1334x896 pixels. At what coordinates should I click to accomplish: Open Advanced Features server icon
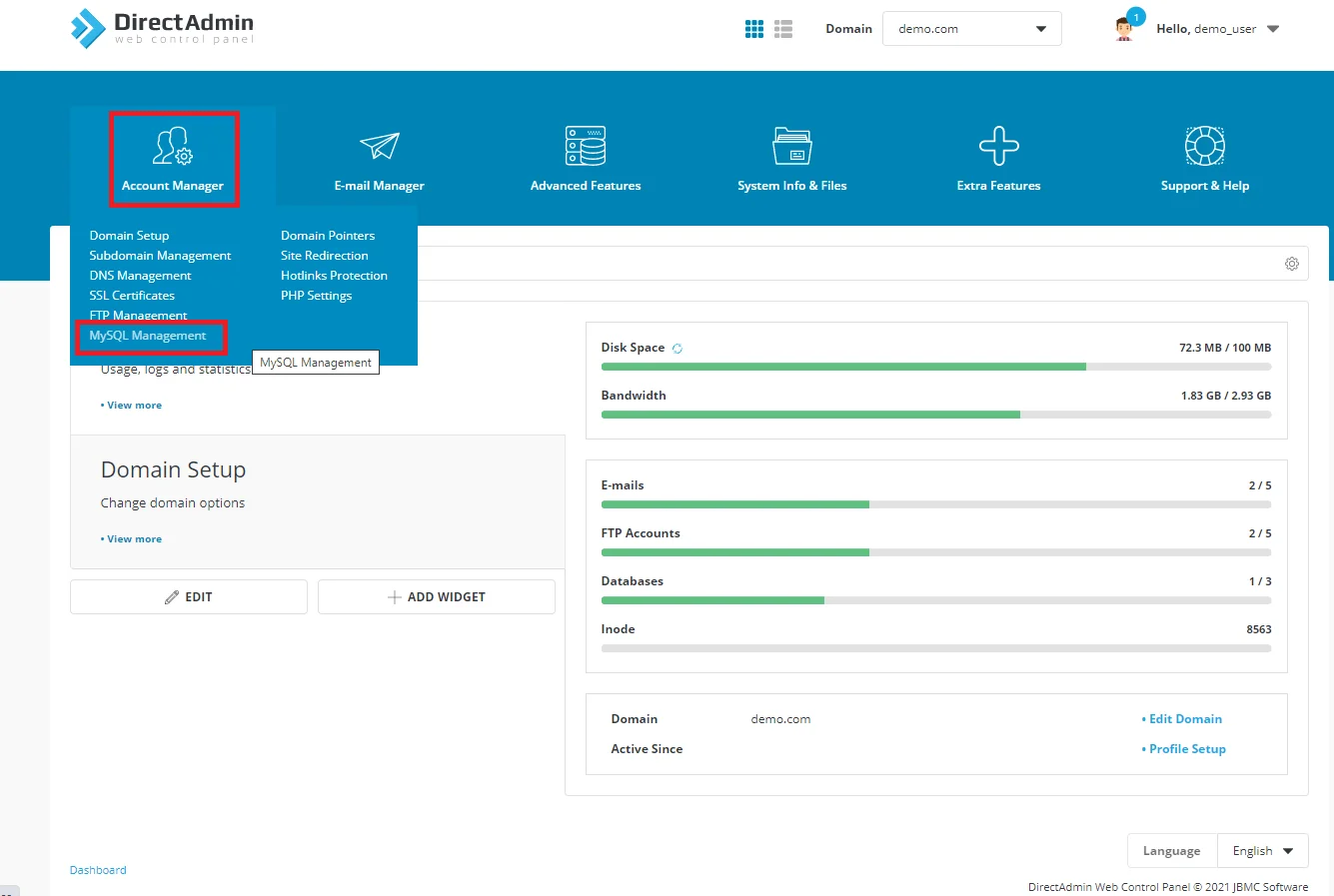pos(586,147)
